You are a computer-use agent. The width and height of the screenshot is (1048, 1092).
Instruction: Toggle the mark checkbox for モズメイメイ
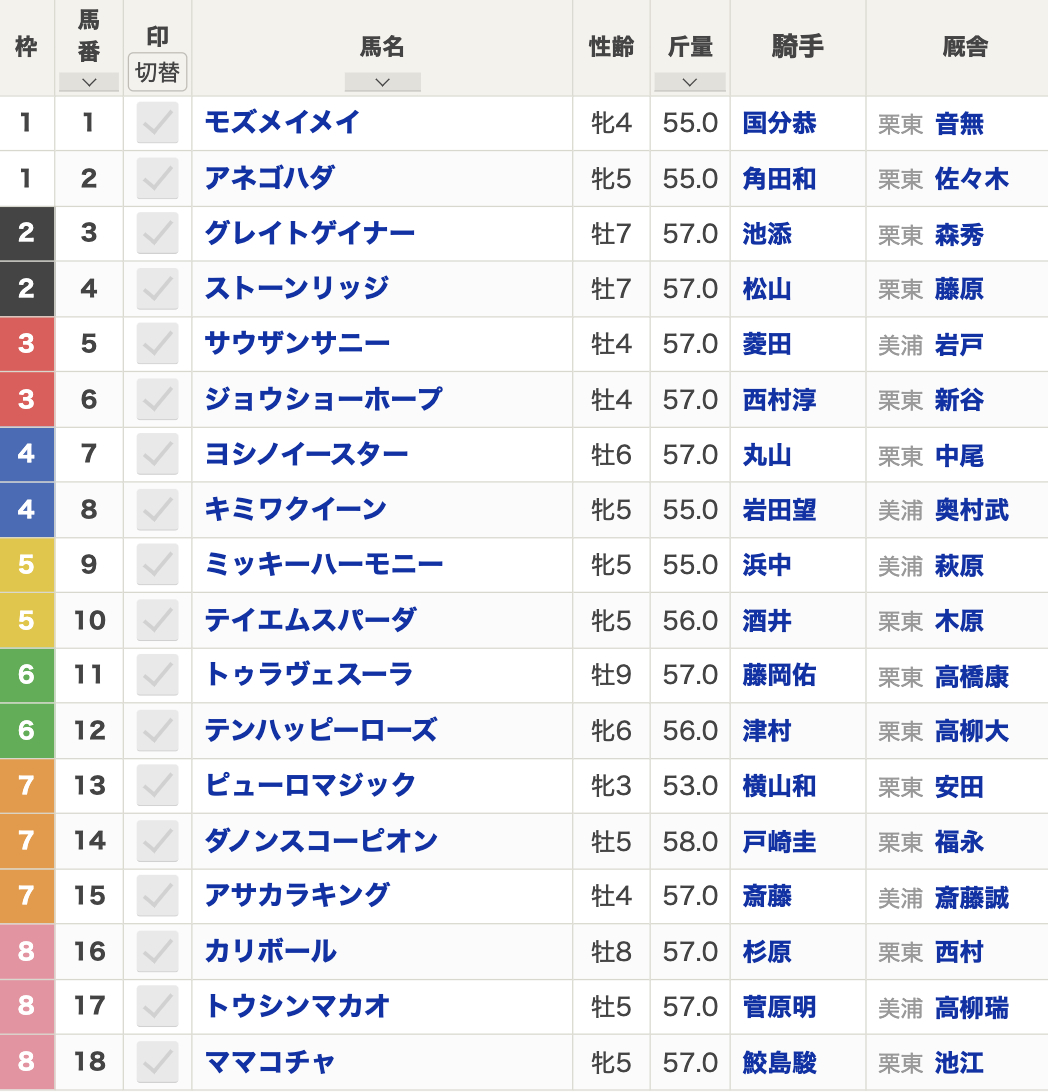[x=157, y=123]
